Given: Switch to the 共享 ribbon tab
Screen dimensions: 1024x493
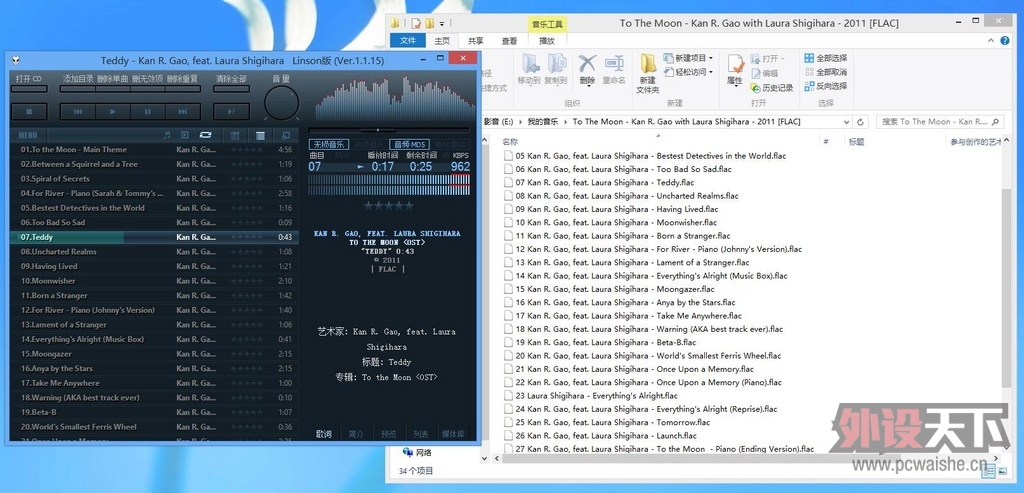Looking at the screenshot, I should pos(476,40).
